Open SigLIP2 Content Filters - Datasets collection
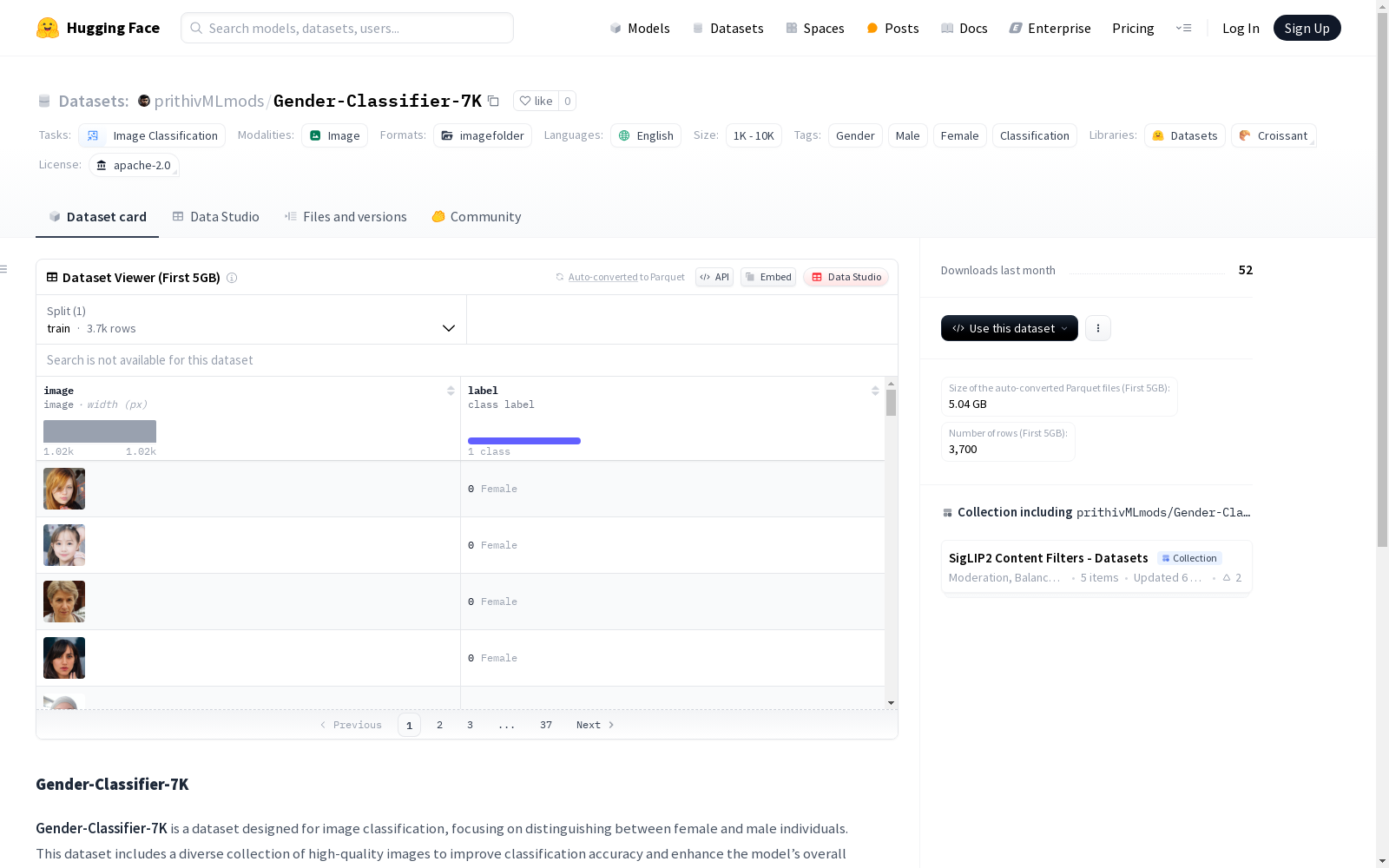 point(1096,567)
